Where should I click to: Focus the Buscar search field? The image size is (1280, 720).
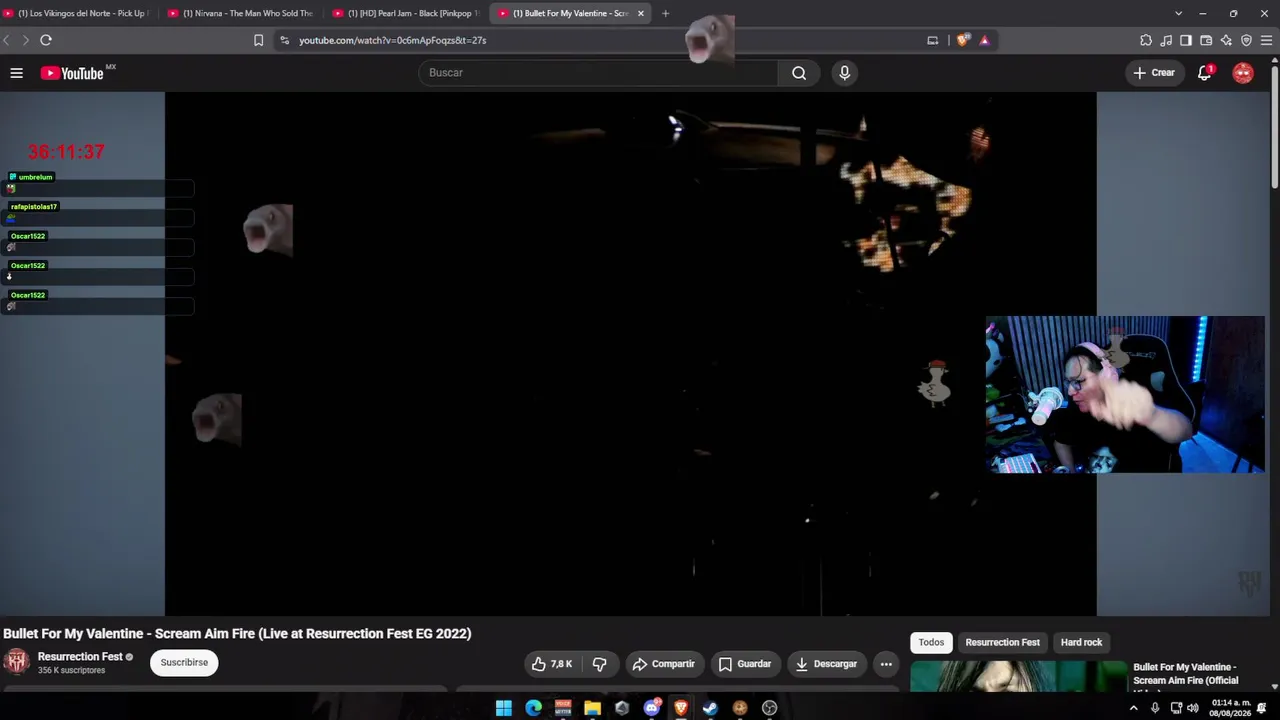pos(598,73)
